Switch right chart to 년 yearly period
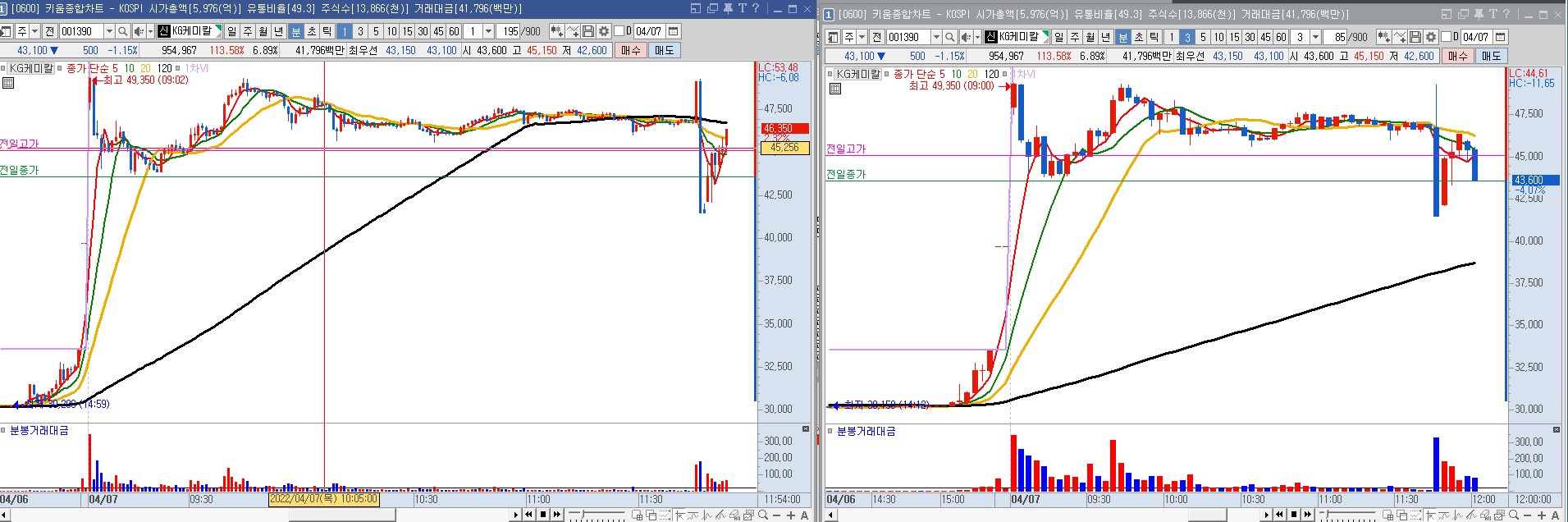1568x522 pixels. click(x=1105, y=37)
